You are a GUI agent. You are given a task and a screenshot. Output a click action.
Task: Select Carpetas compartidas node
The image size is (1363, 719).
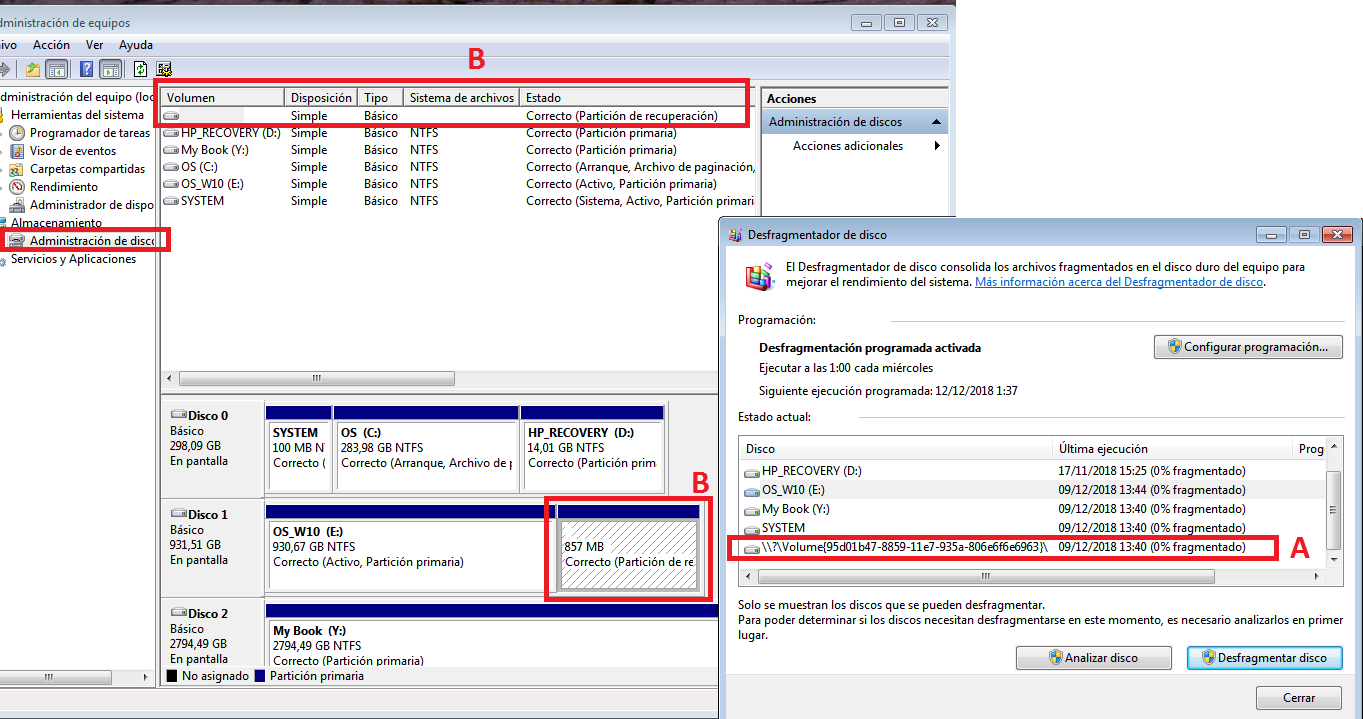87,169
